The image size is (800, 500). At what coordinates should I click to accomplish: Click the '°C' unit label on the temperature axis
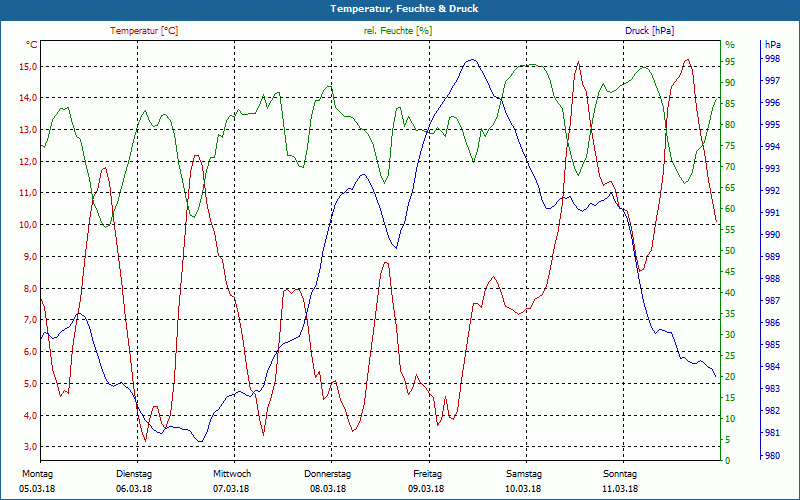[x=32, y=45]
